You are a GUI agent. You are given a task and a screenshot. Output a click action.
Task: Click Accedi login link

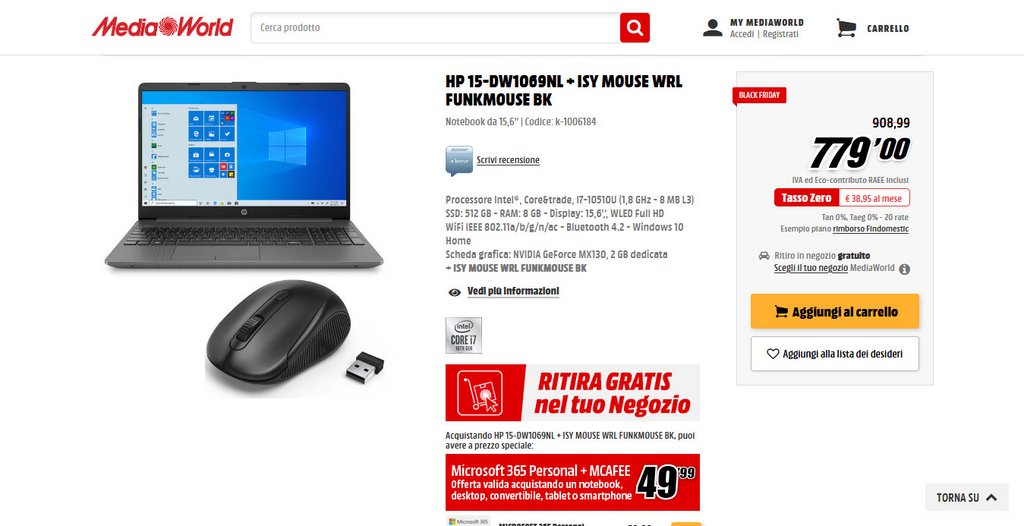point(742,34)
